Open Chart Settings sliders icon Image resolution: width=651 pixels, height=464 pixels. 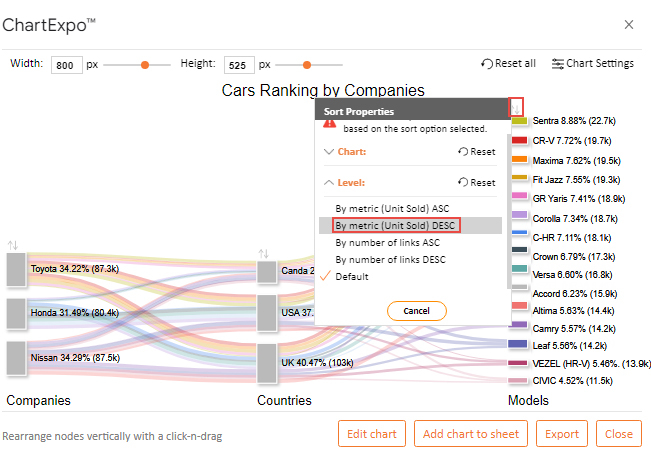(x=557, y=63)
